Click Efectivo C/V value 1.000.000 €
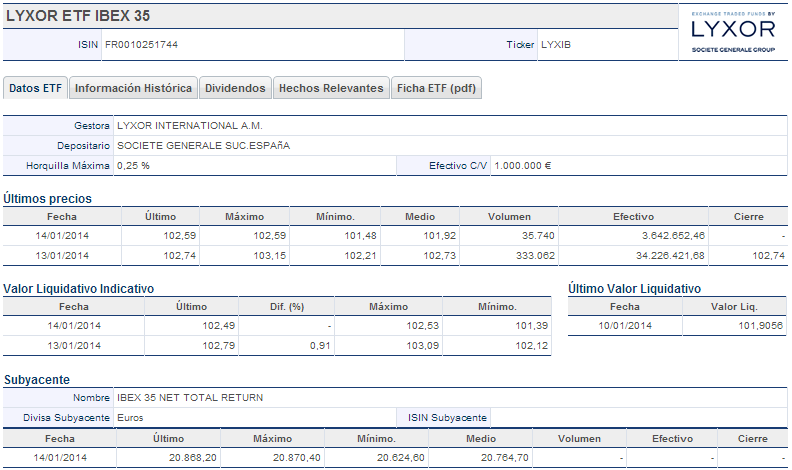This screenshot has height=470, width=792. click(523, 166)
